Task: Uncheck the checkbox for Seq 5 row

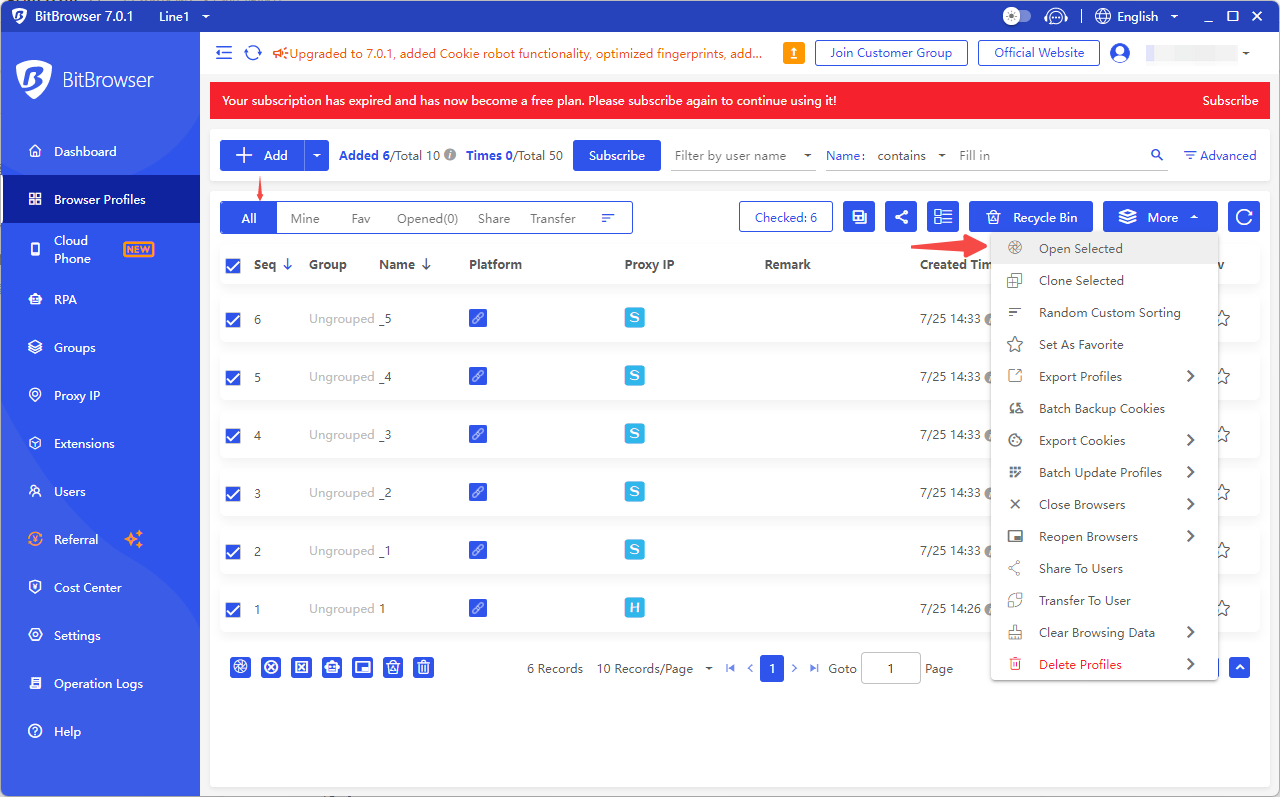Action: pos(233,378)
